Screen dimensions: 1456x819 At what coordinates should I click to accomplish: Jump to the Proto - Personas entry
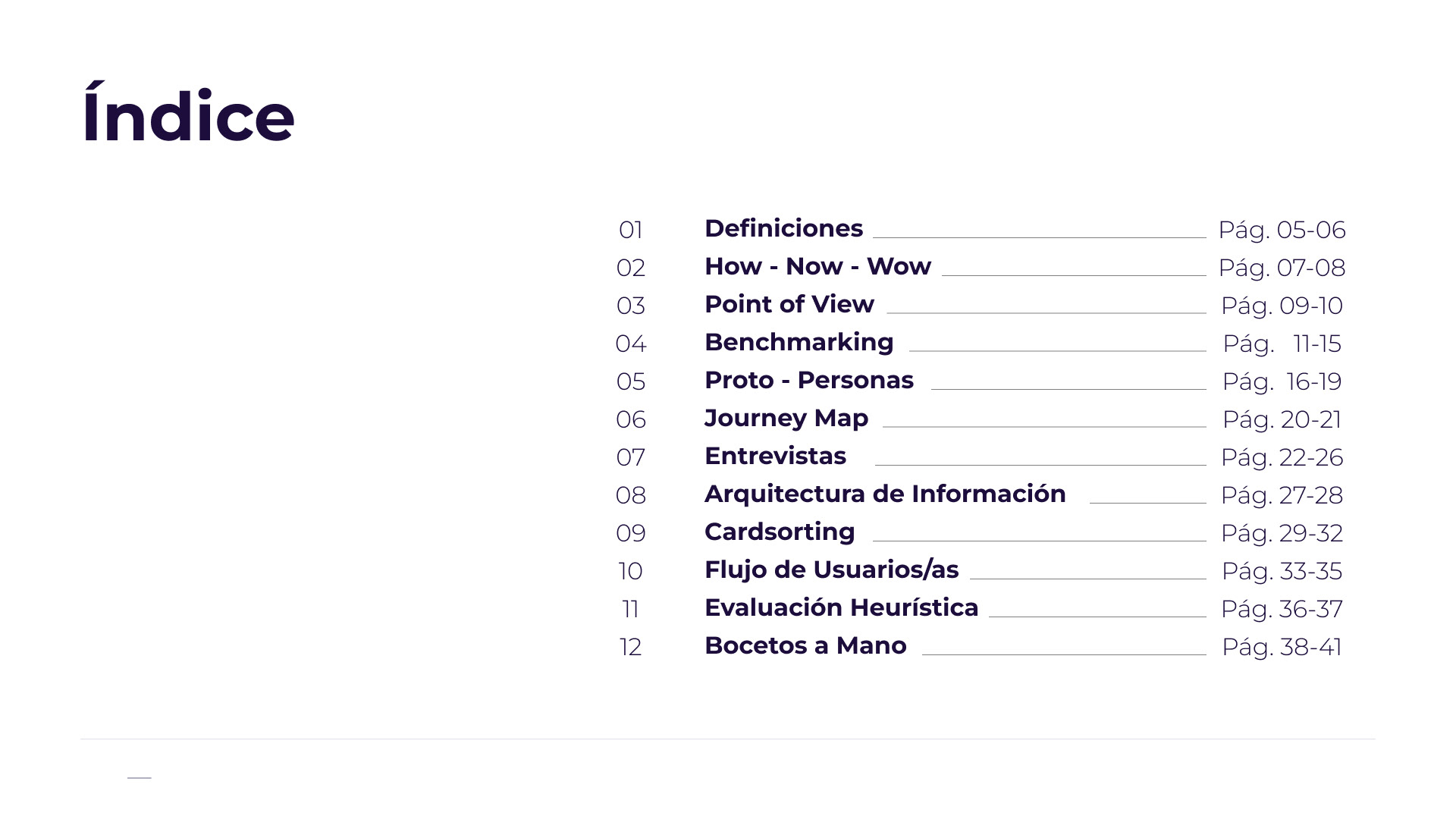click(808, 380)
